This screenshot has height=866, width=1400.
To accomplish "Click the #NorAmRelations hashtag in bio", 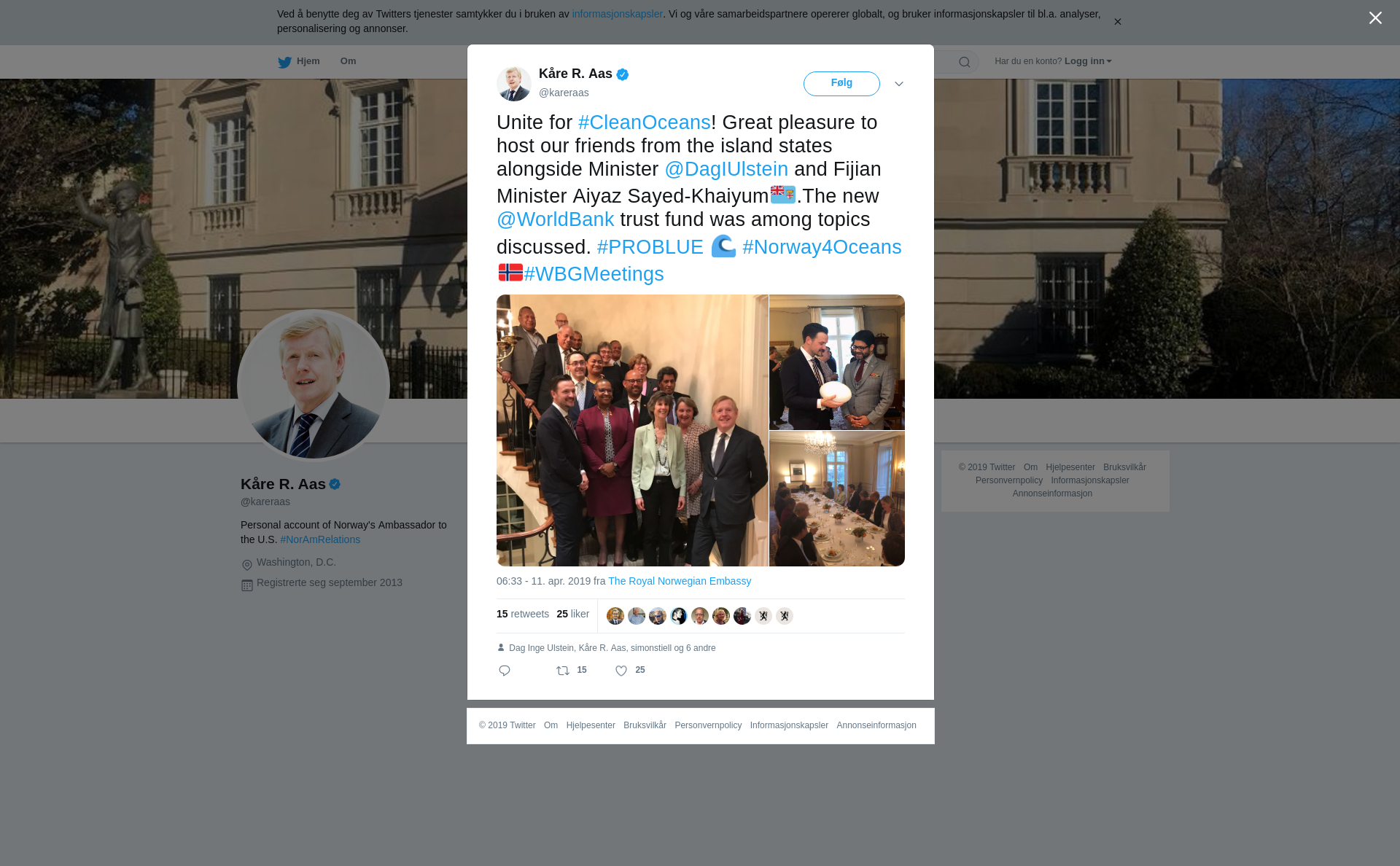I will pos(320,539).
